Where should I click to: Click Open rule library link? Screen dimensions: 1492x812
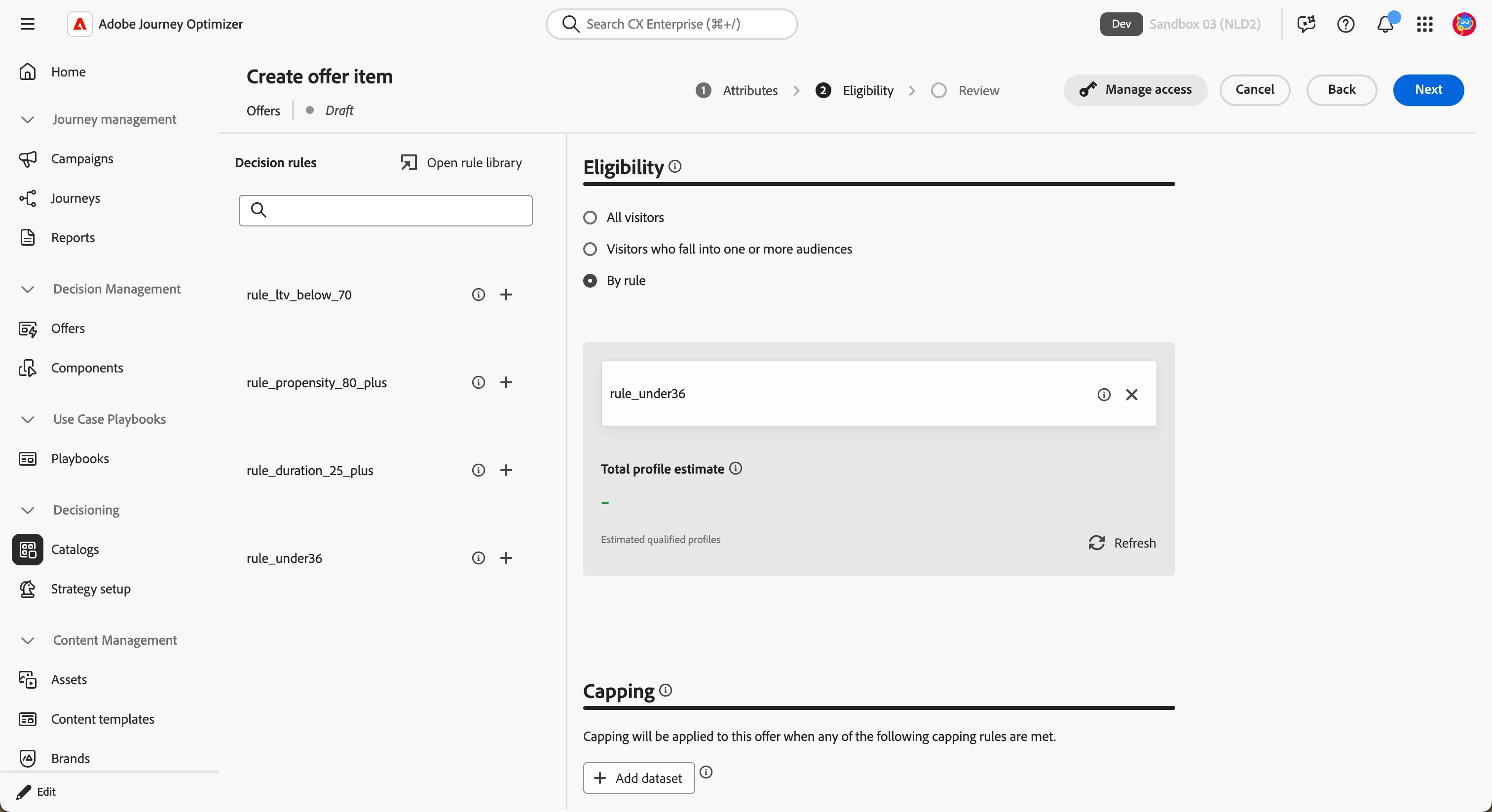(461, 163)
